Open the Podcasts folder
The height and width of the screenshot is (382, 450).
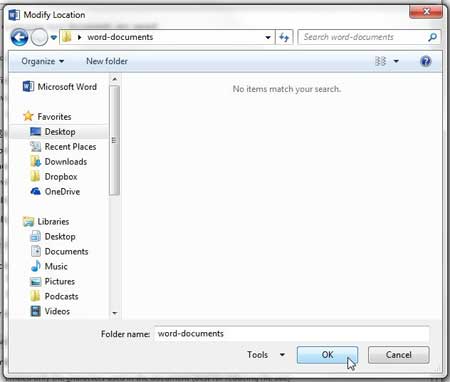click(x=62, y=296)
